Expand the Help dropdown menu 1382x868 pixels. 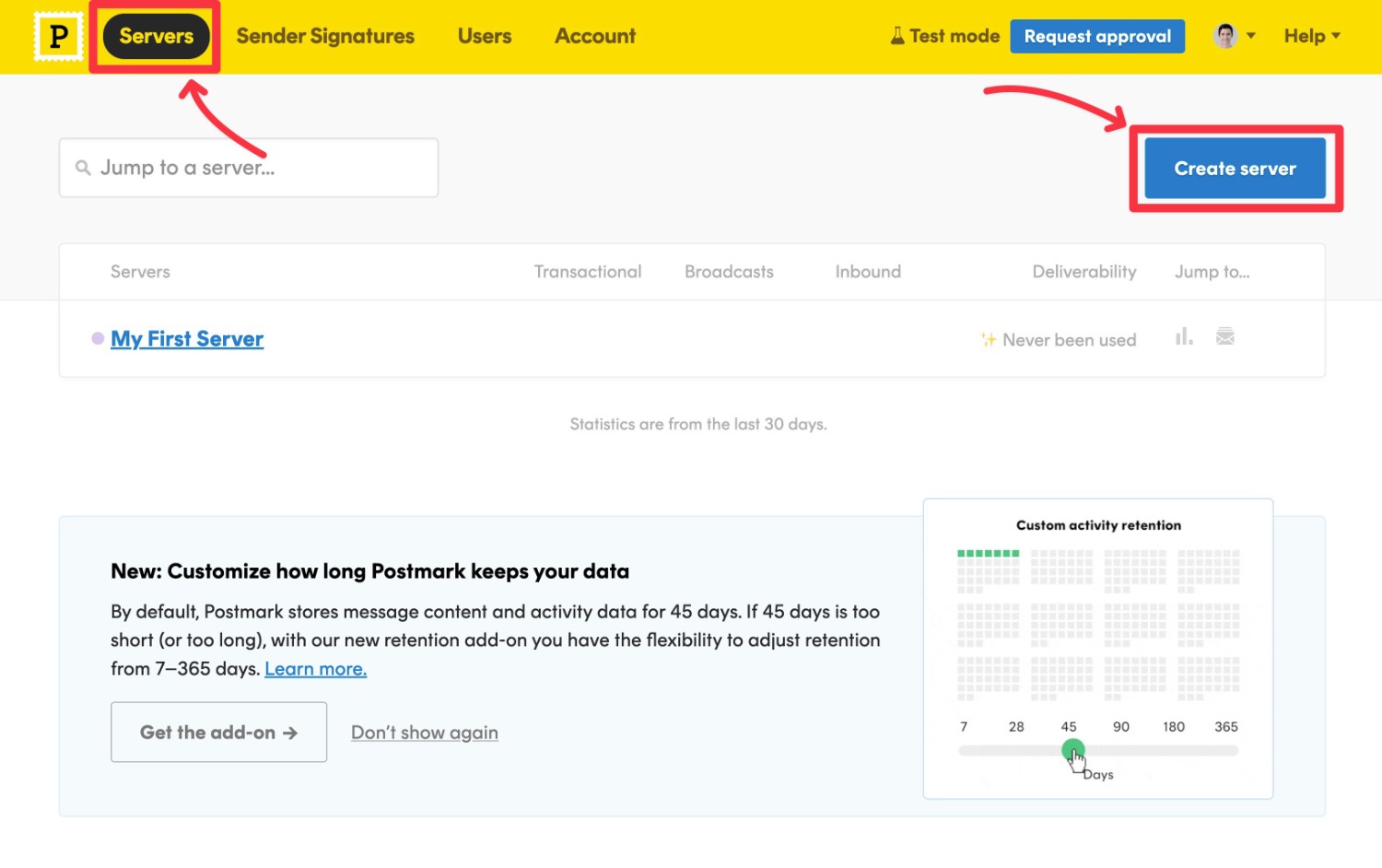pyautogui.click(x=1312, y=36)
